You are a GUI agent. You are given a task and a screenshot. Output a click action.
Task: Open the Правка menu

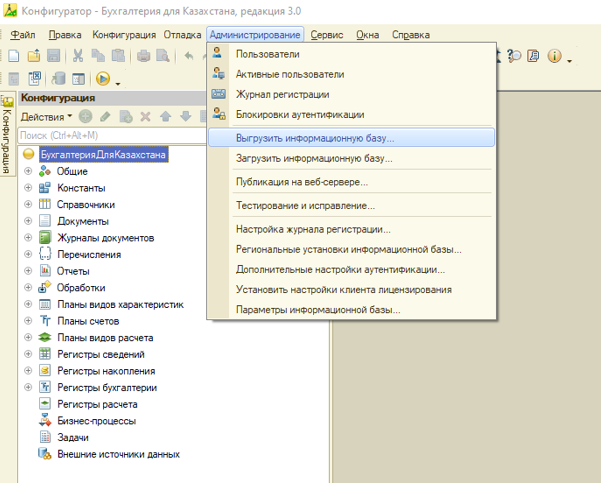pos(65,35)
